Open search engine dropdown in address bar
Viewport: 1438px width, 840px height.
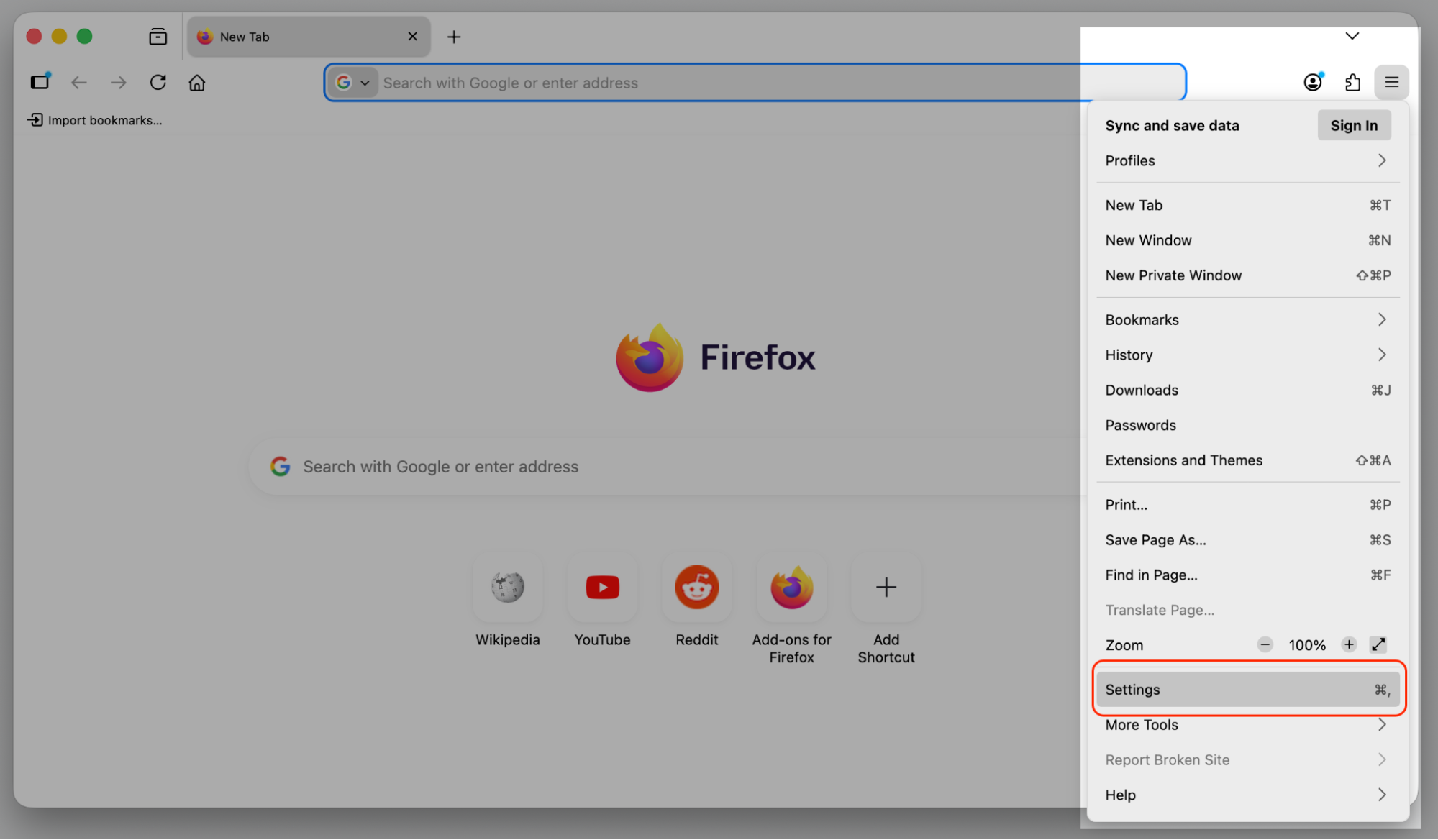354,83
